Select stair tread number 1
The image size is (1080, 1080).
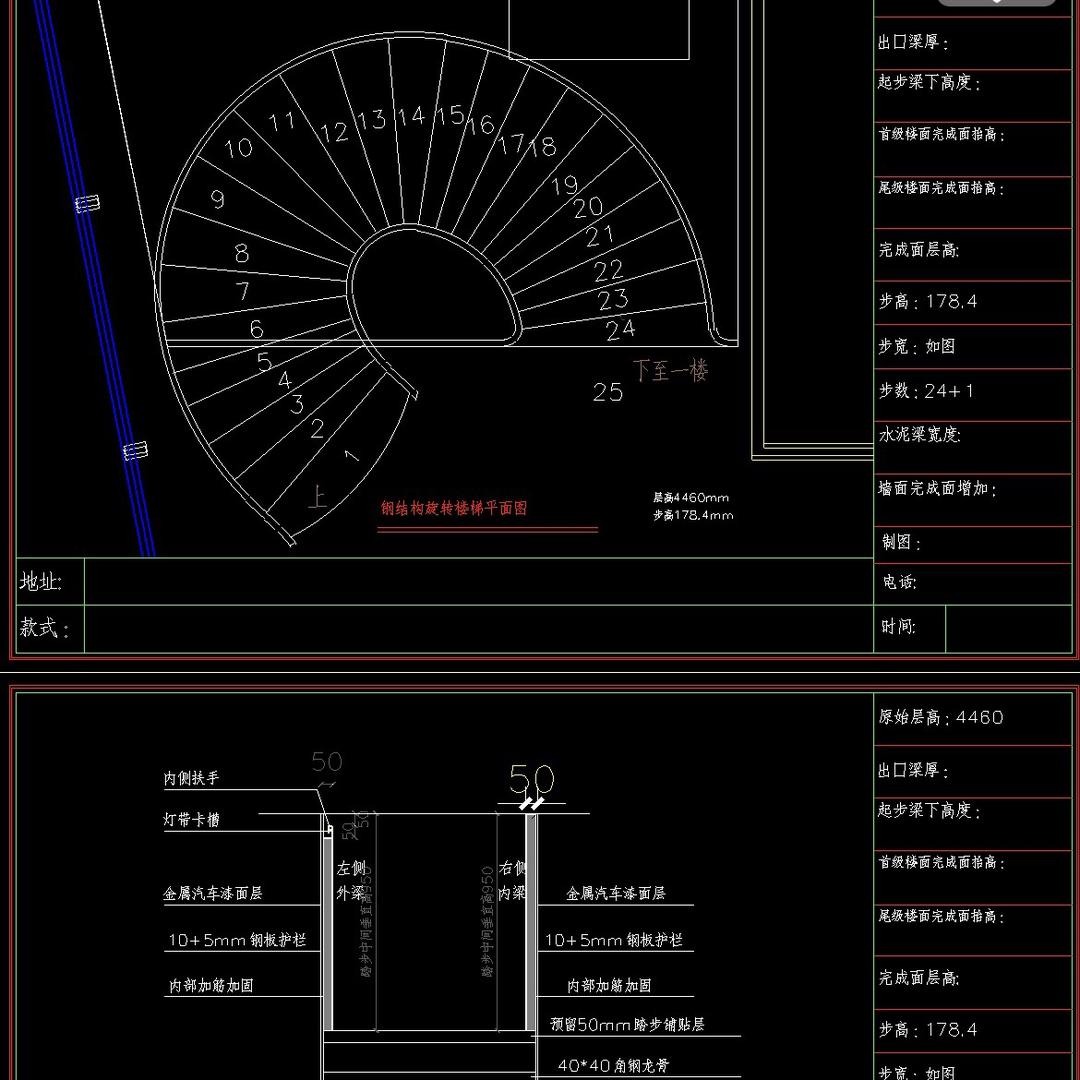pos(350,456)
